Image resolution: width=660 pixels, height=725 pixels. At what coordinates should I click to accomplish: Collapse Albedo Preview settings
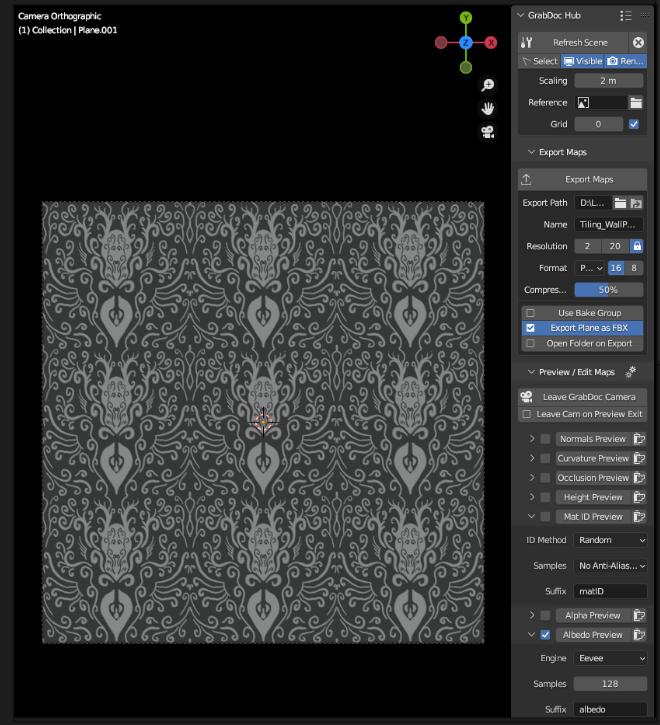tap(532, 635)
